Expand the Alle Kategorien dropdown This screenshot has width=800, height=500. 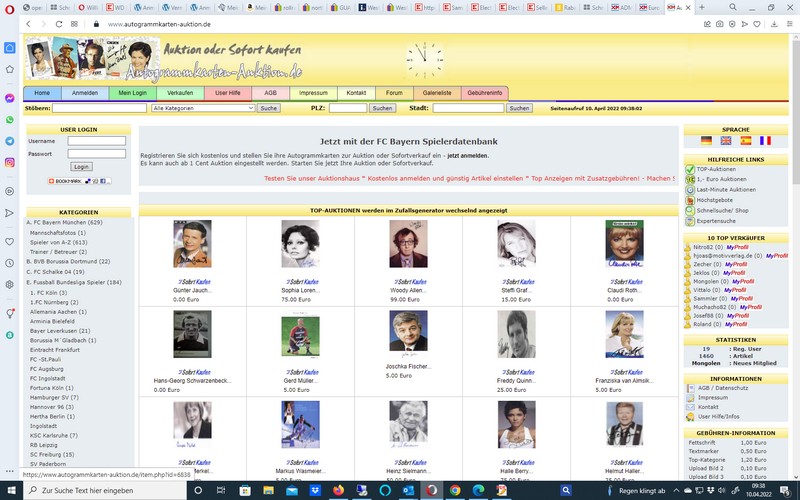pos(203,108)
